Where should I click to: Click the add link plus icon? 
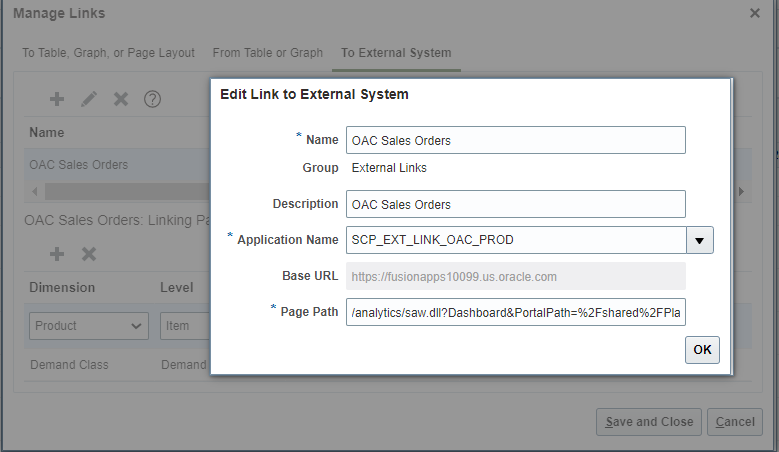point(57,99)
